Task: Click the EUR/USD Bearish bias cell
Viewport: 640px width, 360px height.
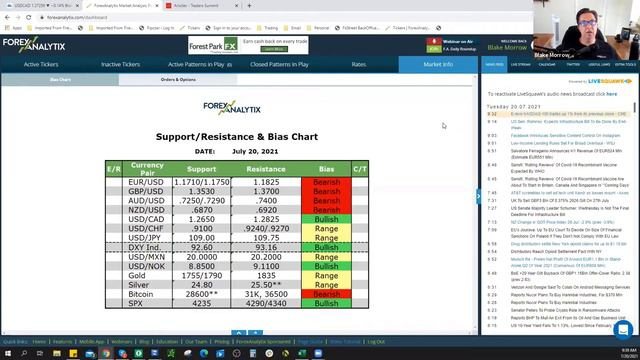Action: coord(327,182)
